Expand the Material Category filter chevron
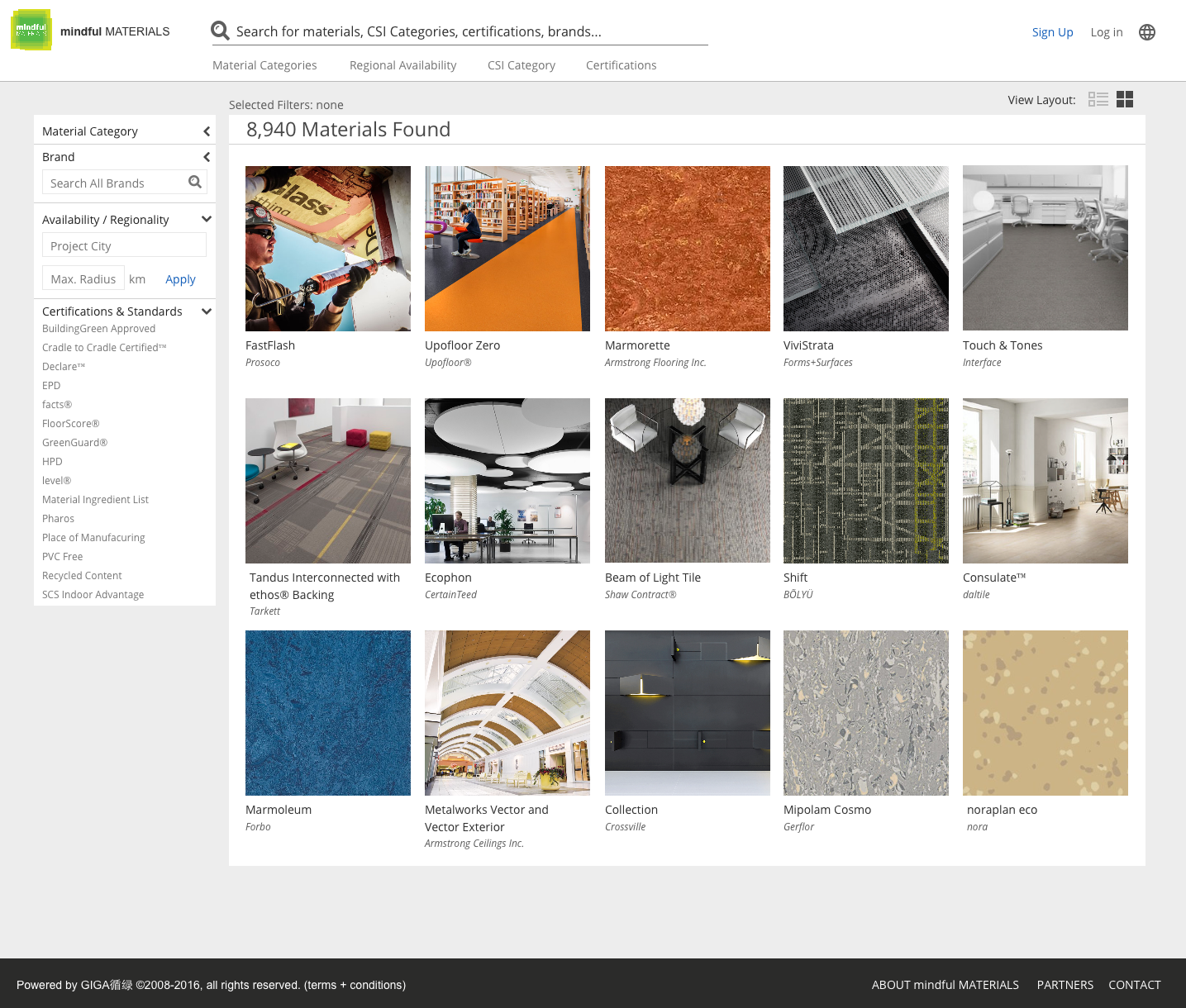The height and width of the screenshot is (1008, 1186). (x=207, y=131)
